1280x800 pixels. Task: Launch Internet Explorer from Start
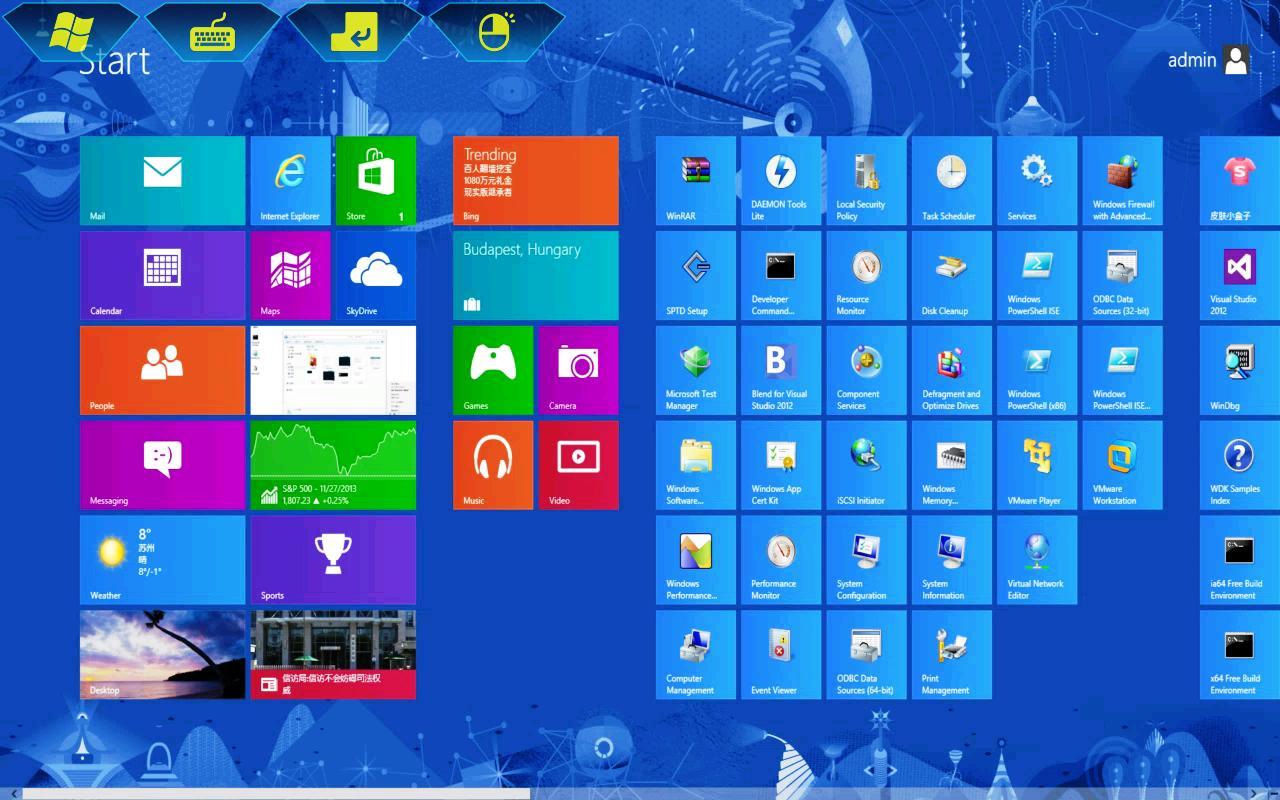[x=290, y=180]
